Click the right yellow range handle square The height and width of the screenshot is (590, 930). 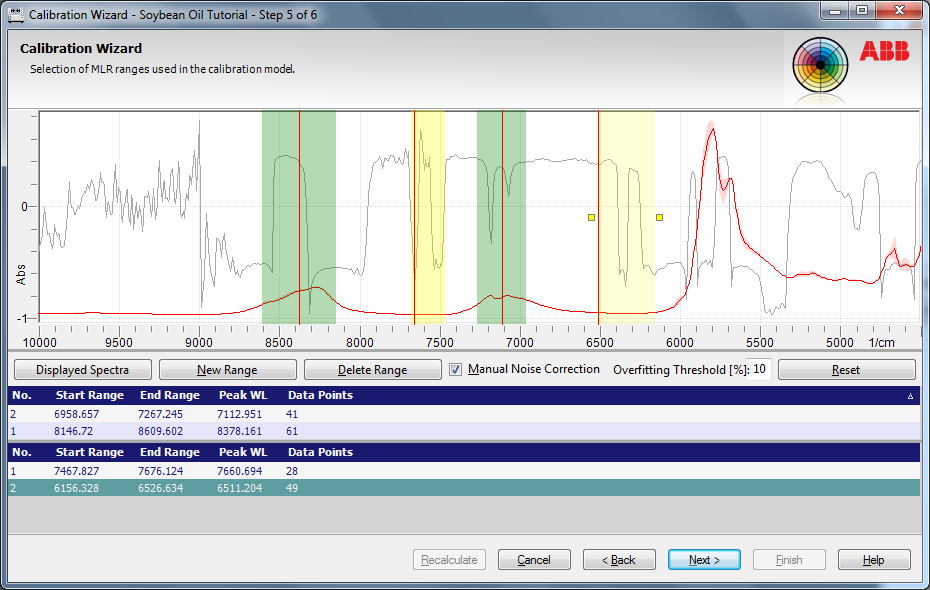659,217
